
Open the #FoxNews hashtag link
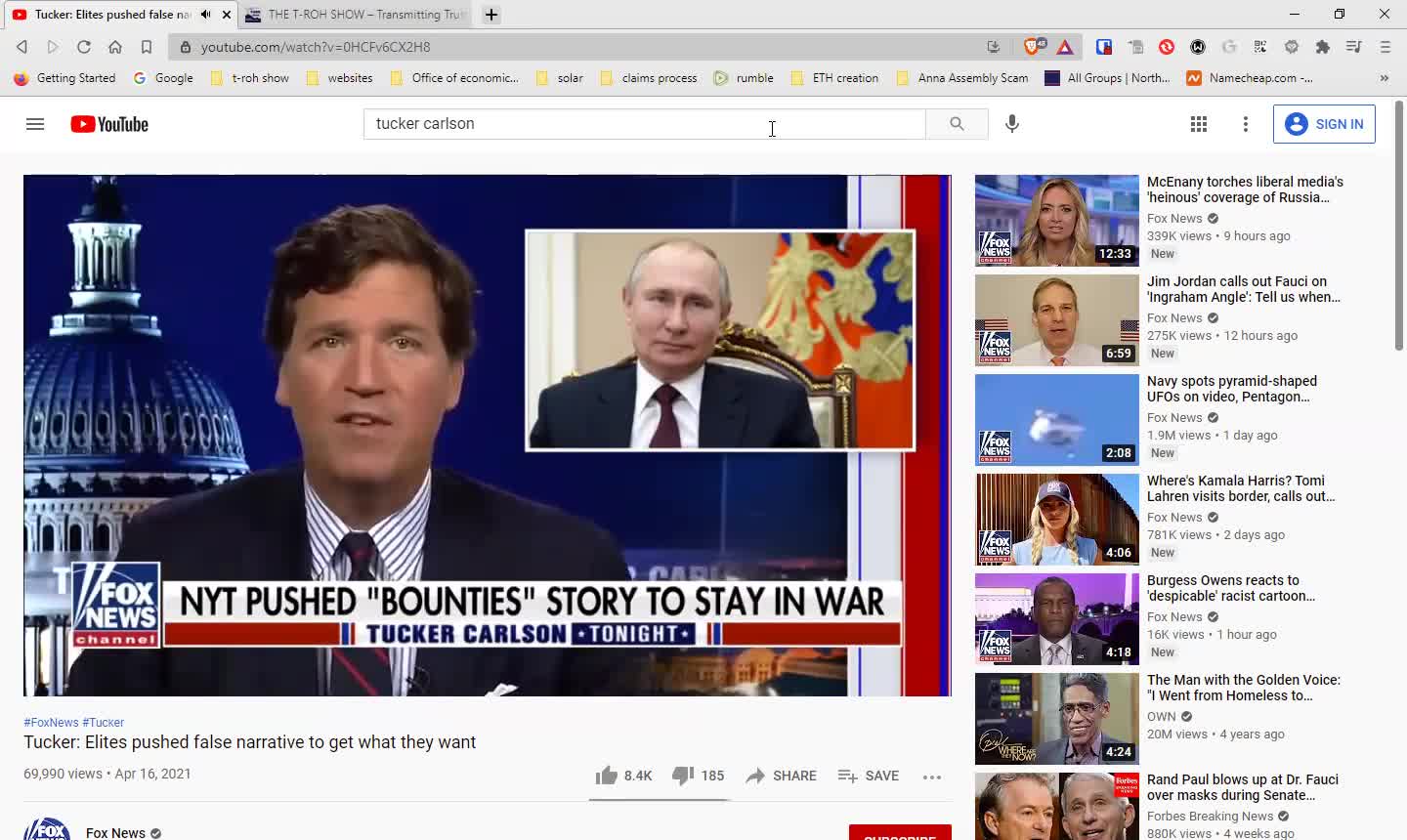[51, 723]
